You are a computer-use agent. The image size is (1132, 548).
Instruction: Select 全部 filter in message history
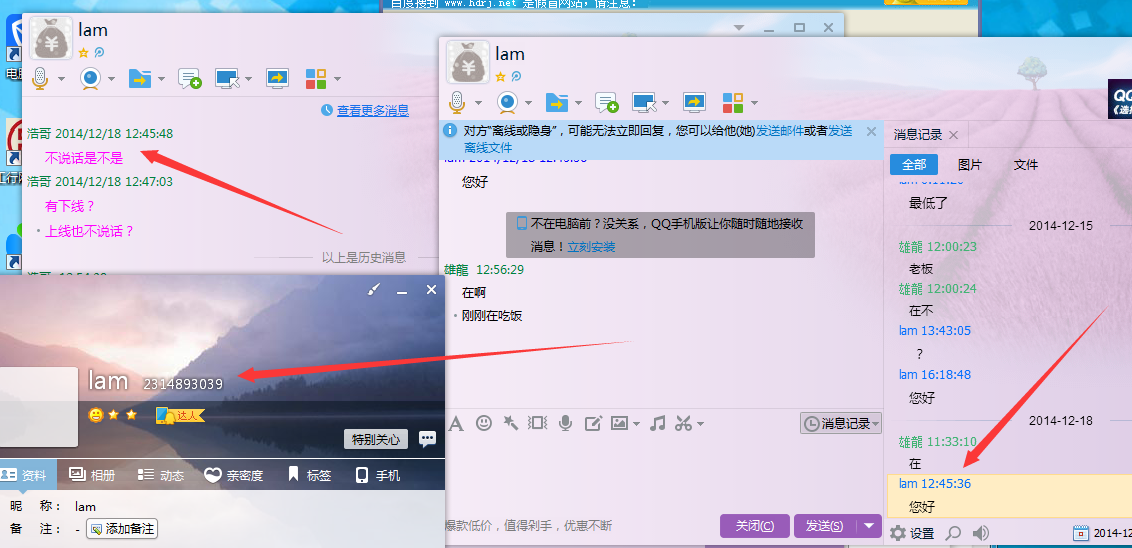[913, 165]
